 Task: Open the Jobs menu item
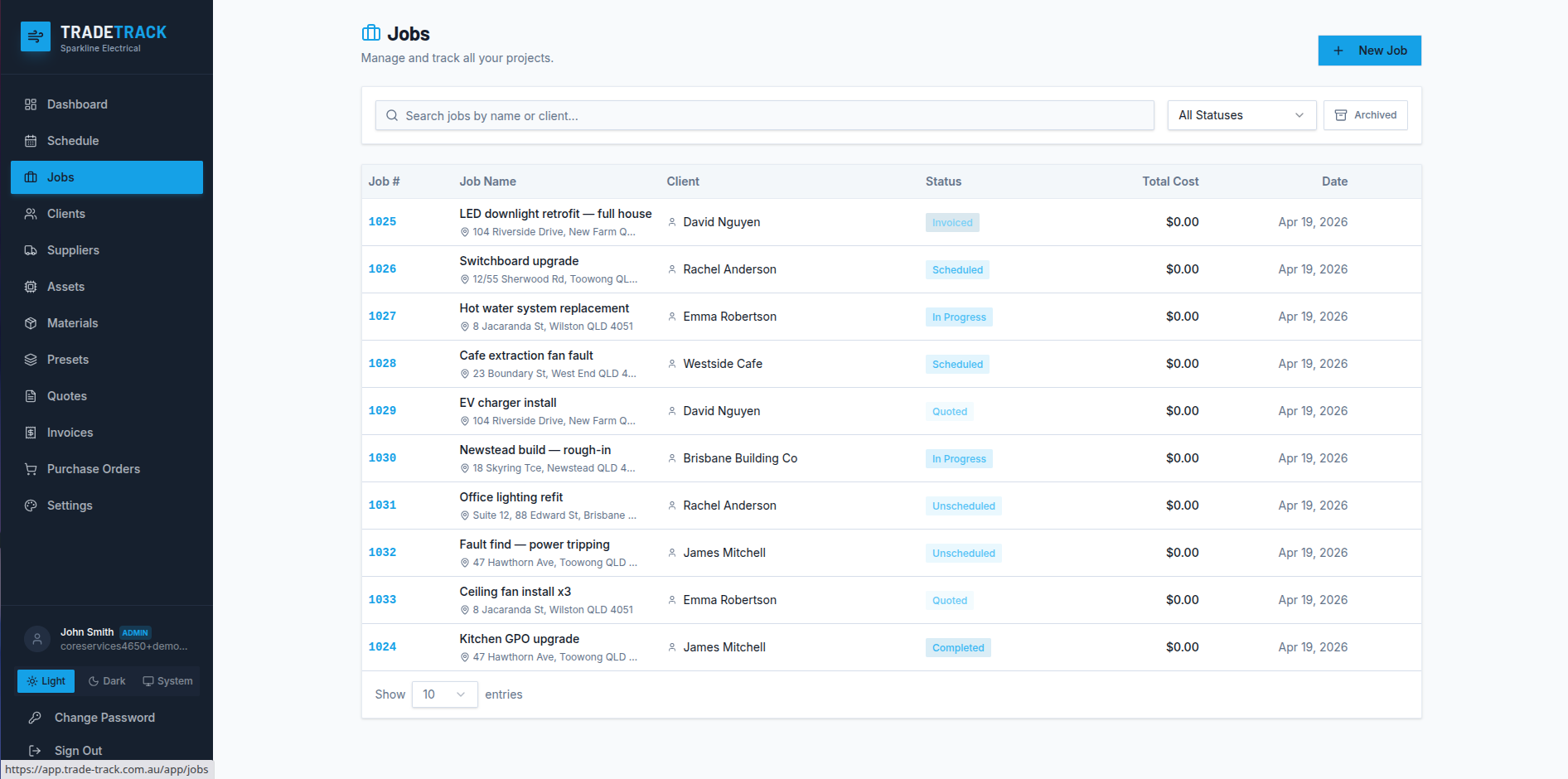(107, 177)
